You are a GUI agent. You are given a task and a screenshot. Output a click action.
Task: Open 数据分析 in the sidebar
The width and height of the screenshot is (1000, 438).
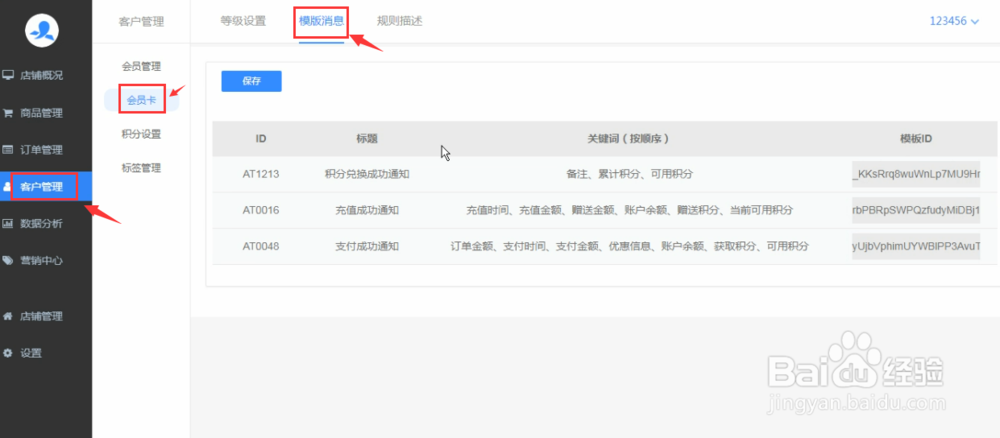pos(41,224)
